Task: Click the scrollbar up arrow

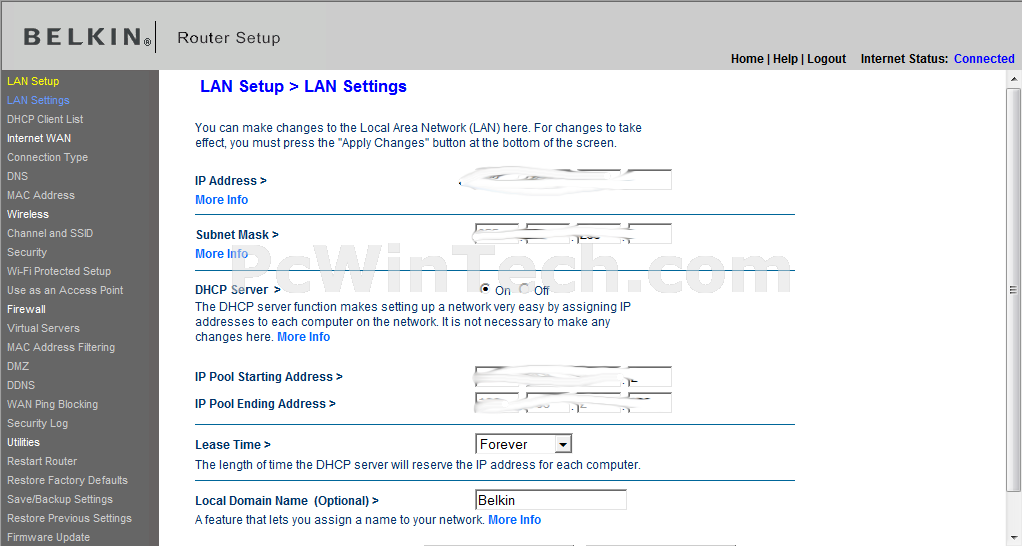Action: pyautogui.click(x=1014, y=79)
